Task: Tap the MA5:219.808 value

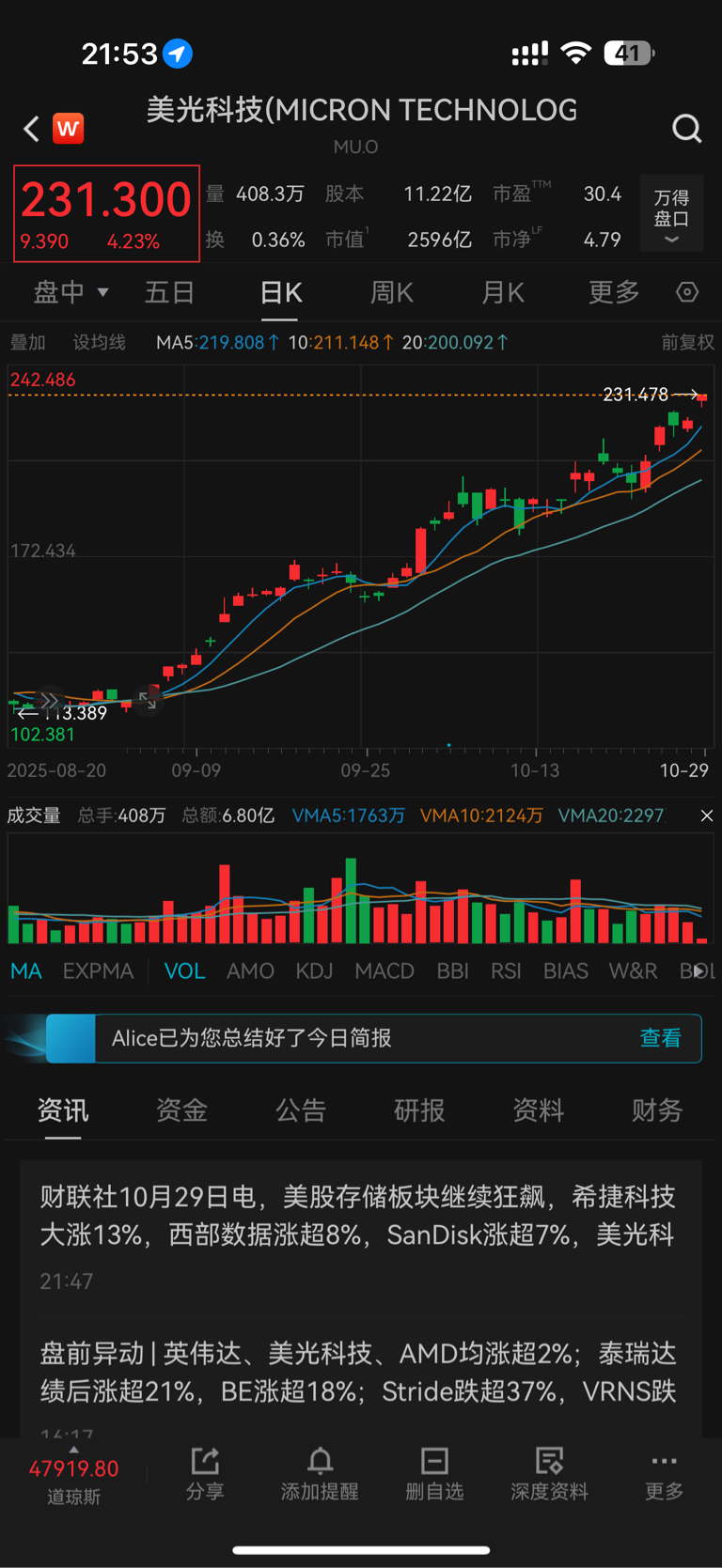Action: pyautogui.click(x=217, y=342)
